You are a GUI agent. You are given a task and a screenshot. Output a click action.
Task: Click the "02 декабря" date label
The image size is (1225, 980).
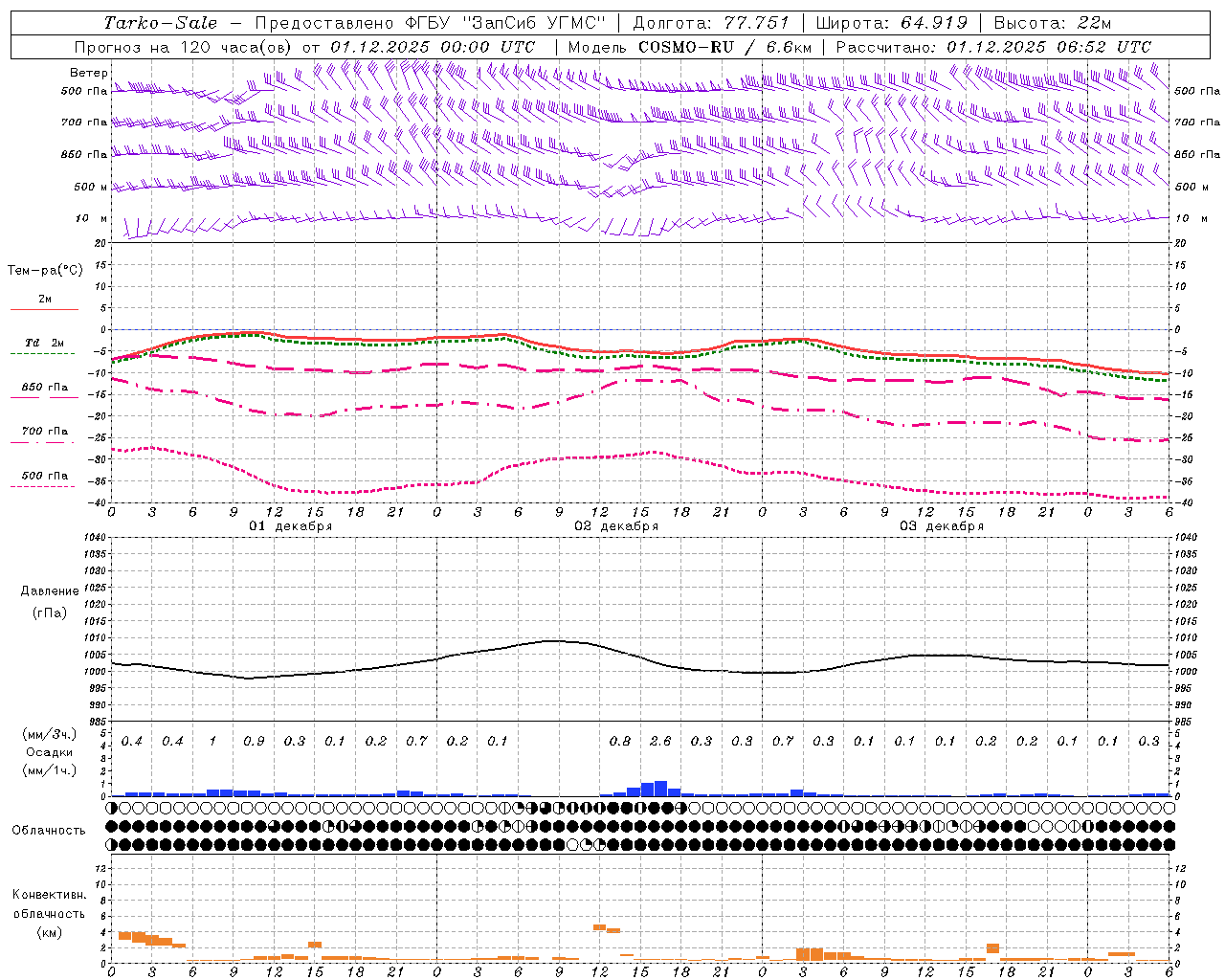[x=616, y=526]
